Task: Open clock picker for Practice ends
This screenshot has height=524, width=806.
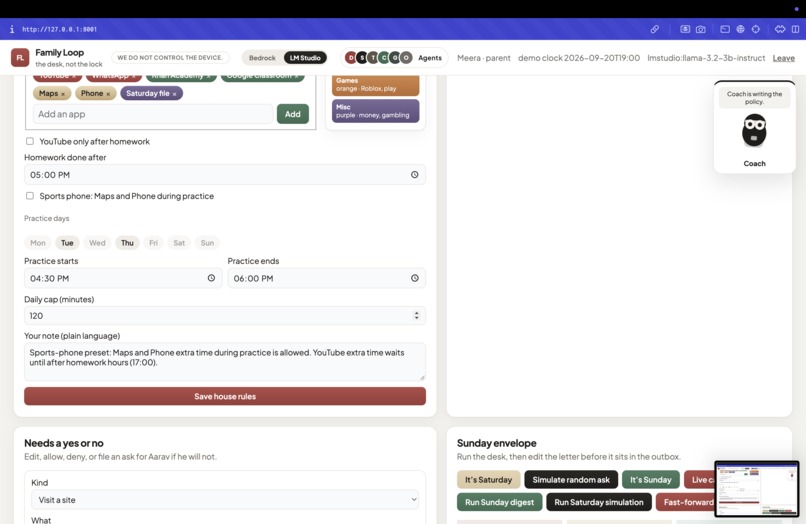Action: [414, 278]
